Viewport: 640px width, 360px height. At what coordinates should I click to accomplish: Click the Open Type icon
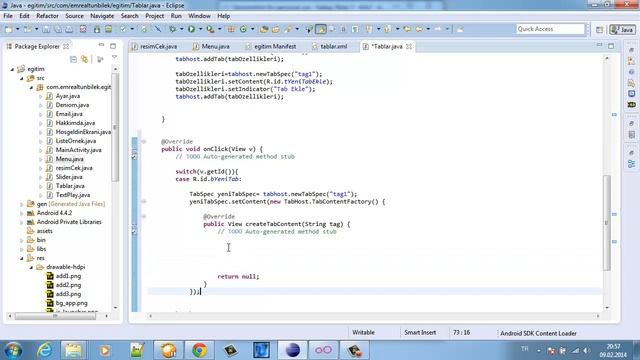(264, 29)
